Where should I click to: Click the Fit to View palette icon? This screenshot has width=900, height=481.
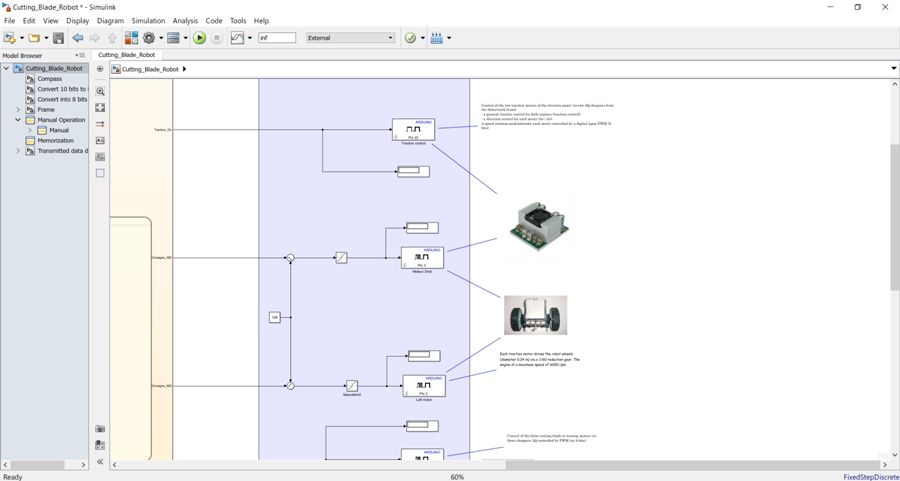(x=100, y=107)
